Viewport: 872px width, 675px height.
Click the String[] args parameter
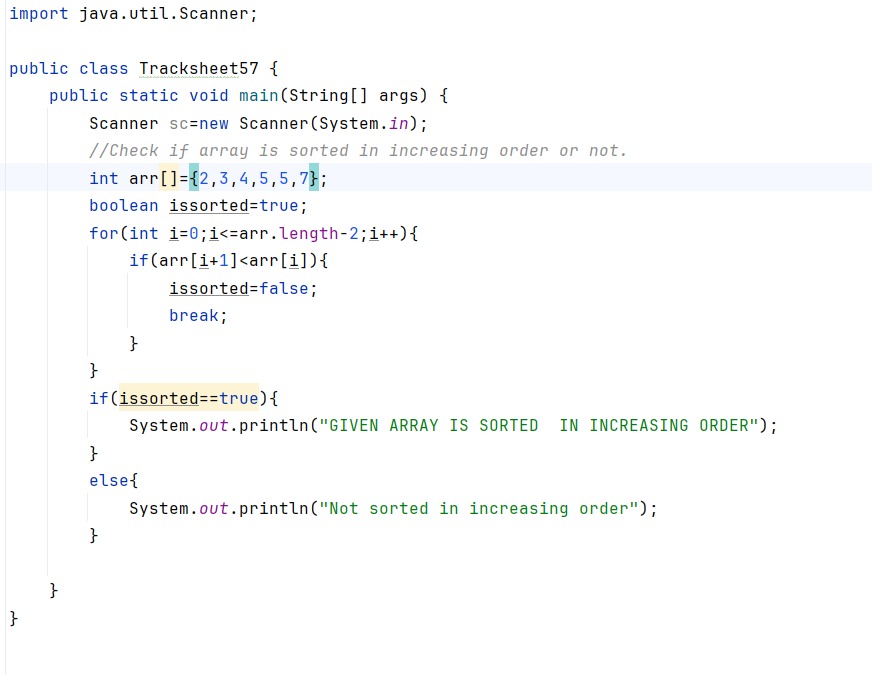tap(353, 96)
